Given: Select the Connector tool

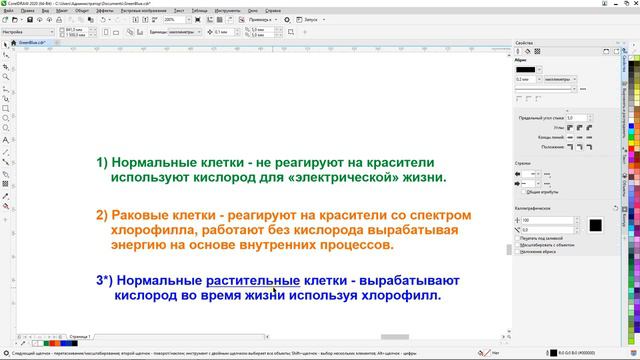Looking at the screenshot, I should point(5,162).
